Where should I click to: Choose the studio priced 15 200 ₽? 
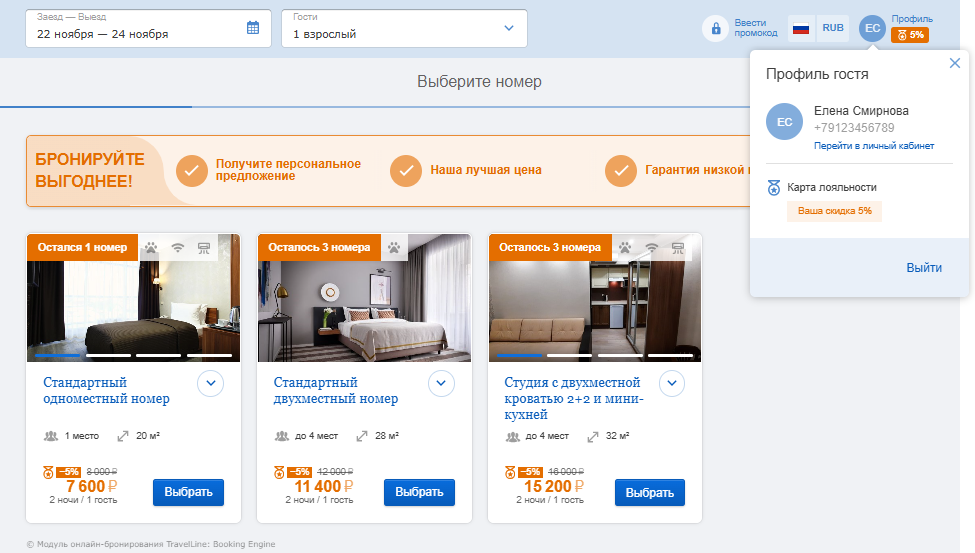pyautogui.click(x=650, y=493)
